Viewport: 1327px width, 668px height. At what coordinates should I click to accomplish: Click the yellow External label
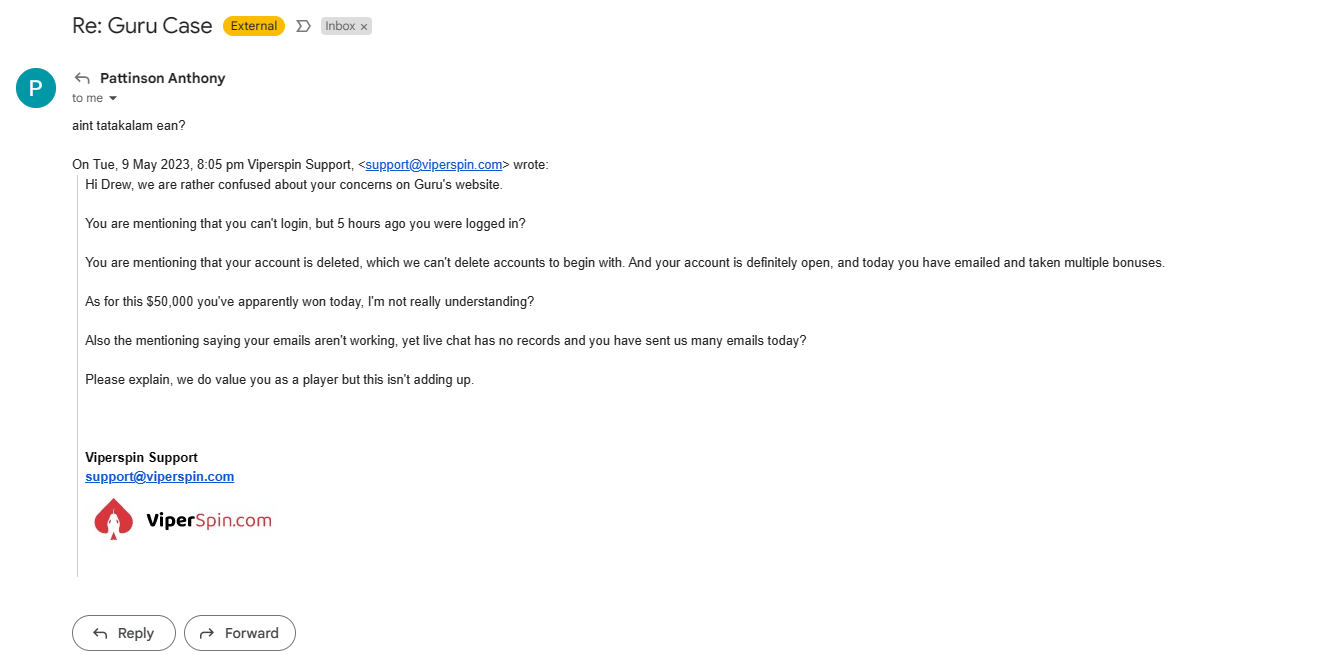tap(254, 26)
